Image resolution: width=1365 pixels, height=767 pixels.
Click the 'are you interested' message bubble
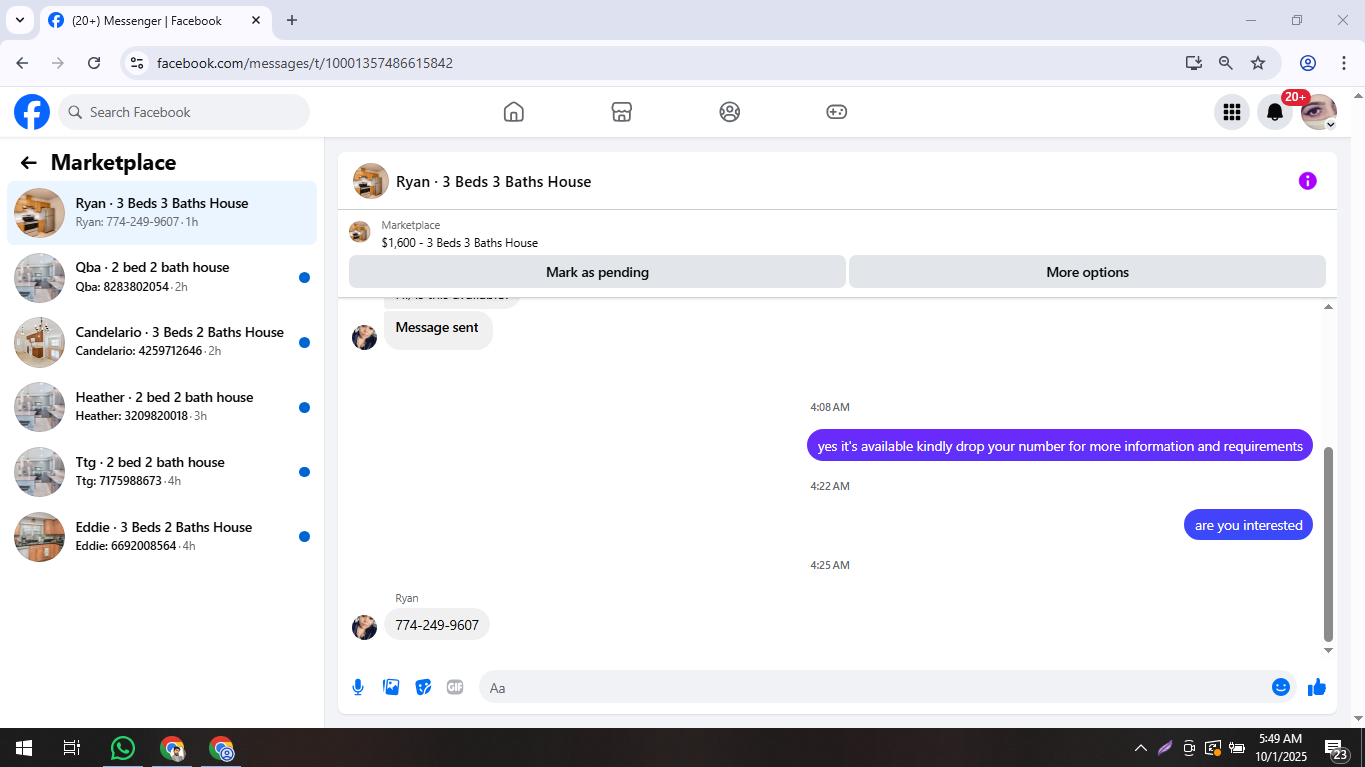click(x=1248, y=525)
